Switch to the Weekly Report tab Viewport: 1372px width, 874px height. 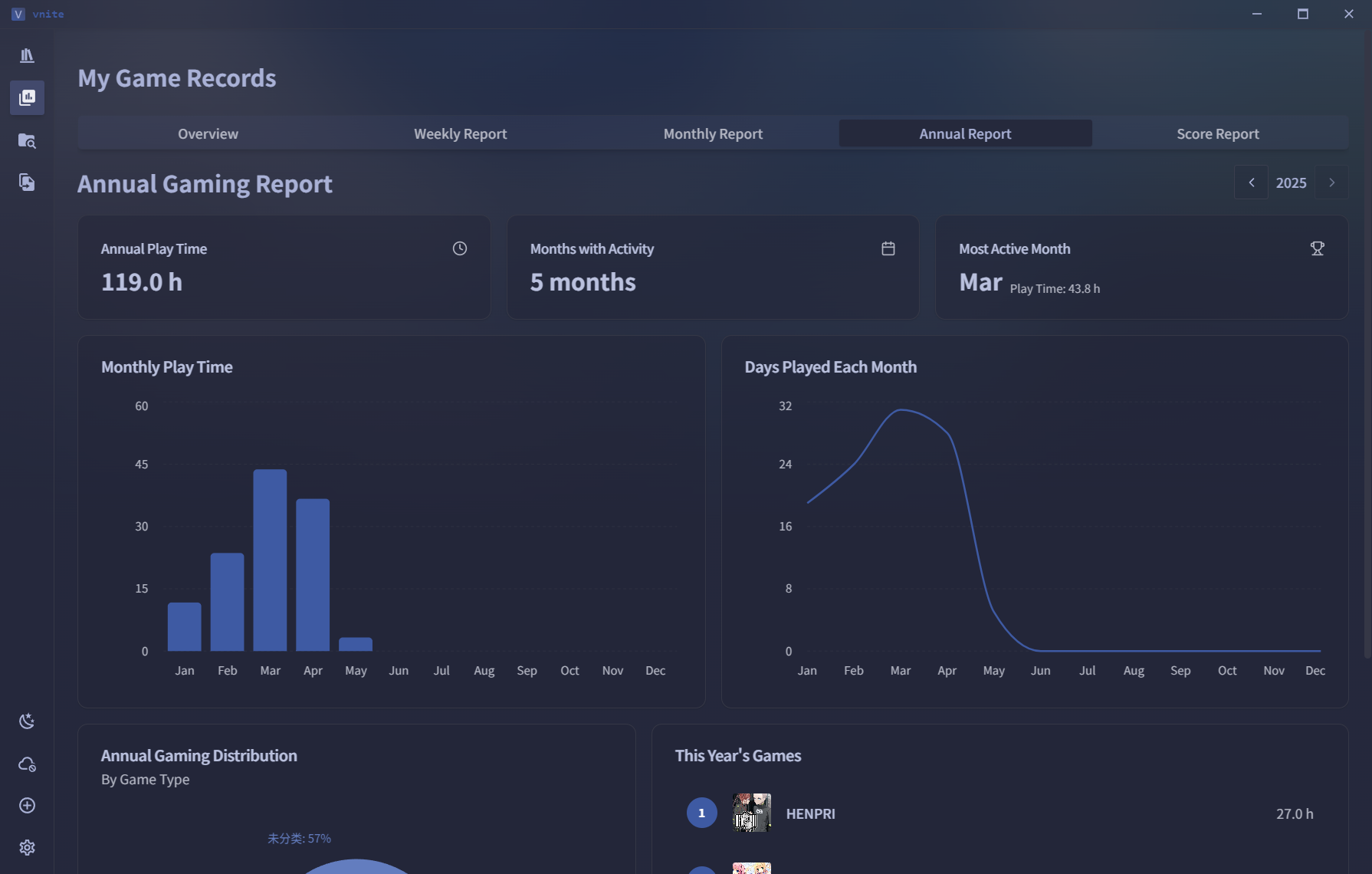tap(461, 133)
